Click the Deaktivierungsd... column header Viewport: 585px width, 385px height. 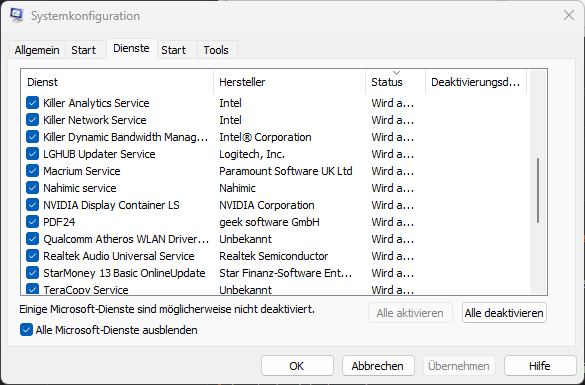[x=476, y=82]
